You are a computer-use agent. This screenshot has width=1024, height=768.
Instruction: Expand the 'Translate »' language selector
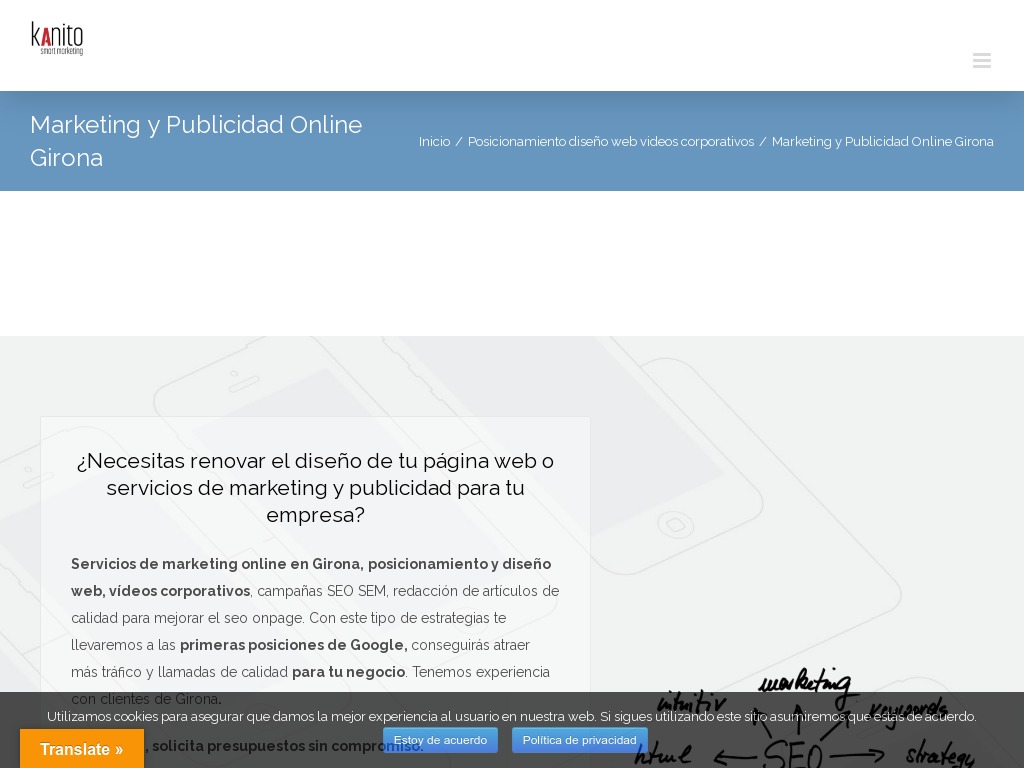click(82, 749)
